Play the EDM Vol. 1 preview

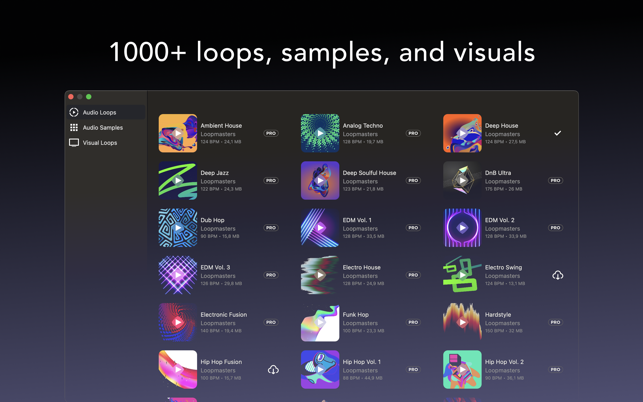coord(320,228)
